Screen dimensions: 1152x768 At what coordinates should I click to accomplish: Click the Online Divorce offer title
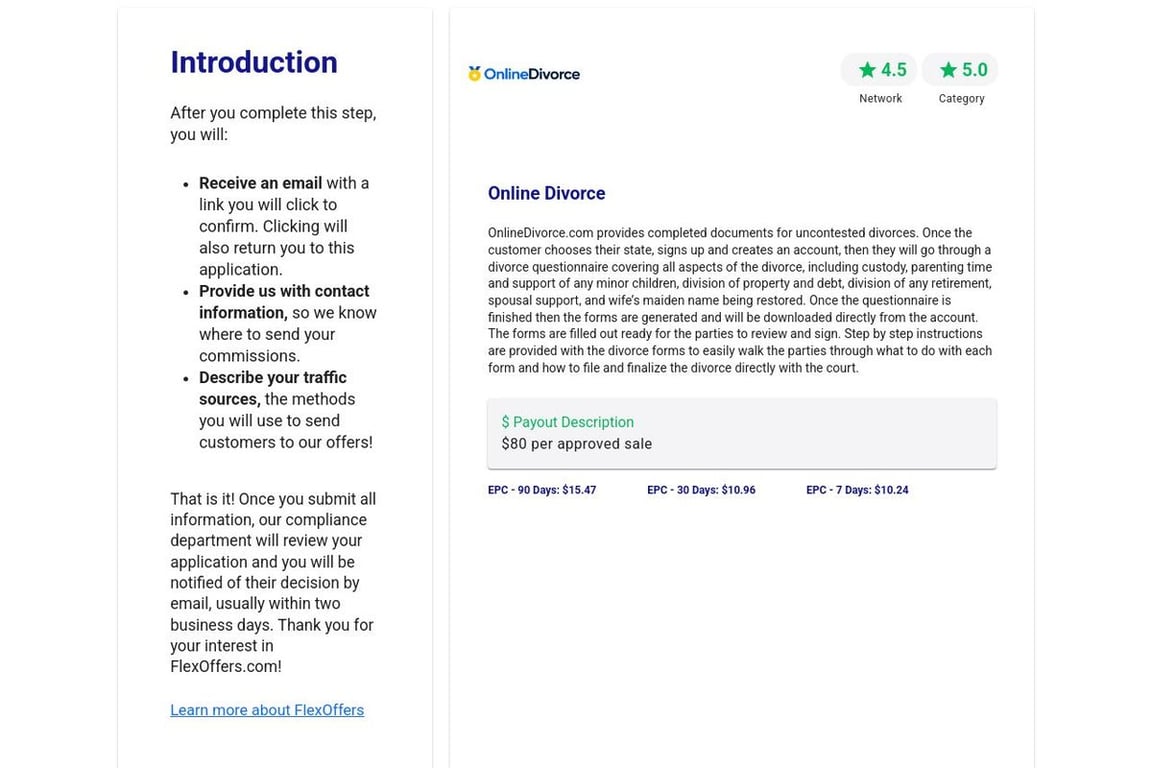547,193
